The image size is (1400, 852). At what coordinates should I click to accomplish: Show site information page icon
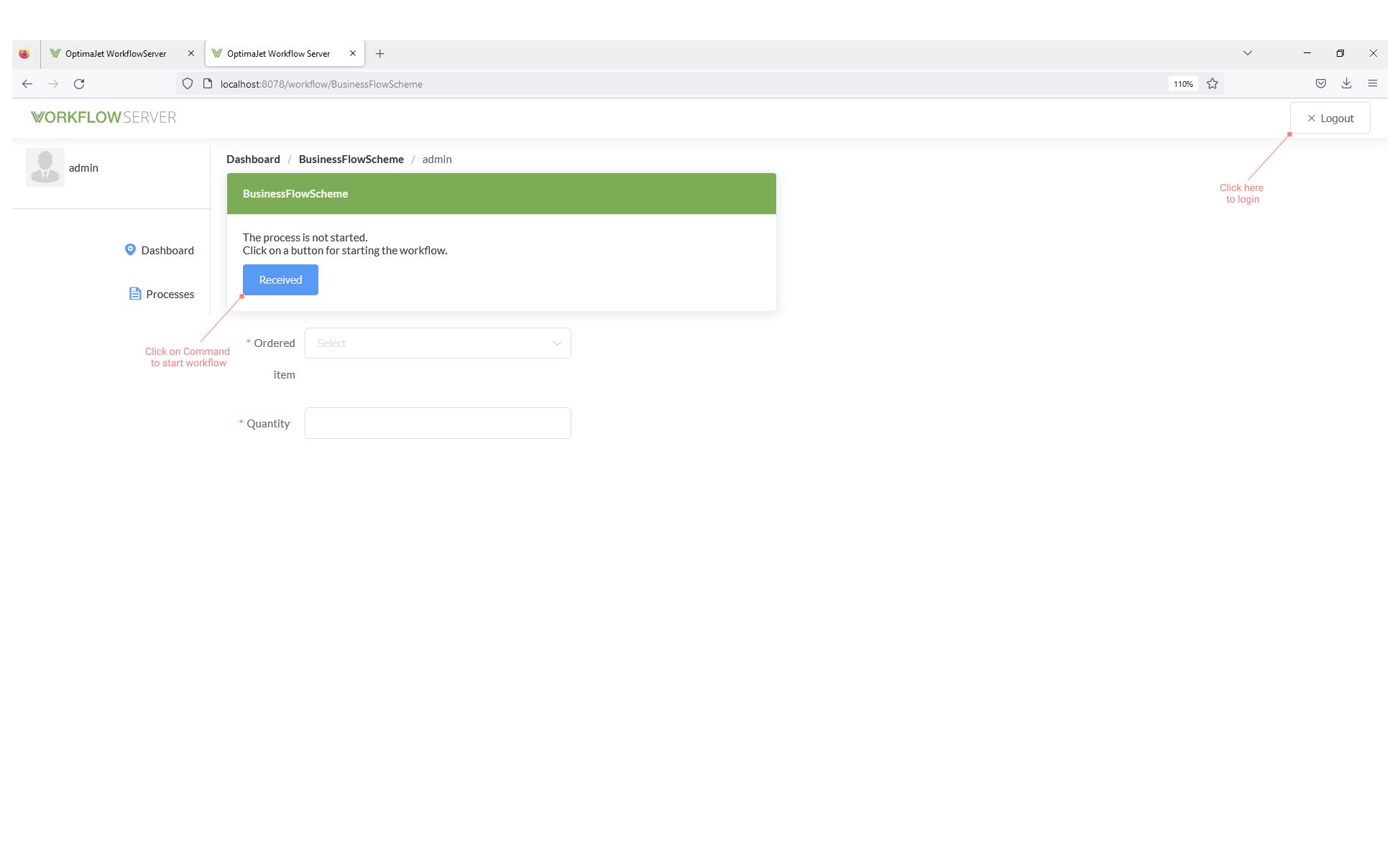[x=208, y=84]
